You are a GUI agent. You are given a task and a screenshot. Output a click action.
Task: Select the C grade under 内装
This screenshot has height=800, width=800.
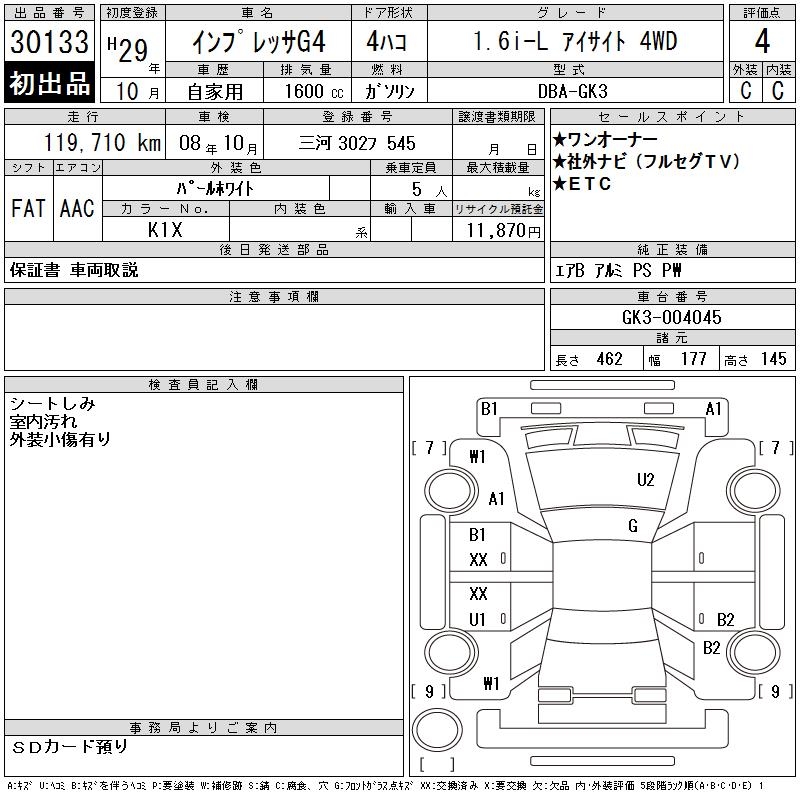(778, 91)
